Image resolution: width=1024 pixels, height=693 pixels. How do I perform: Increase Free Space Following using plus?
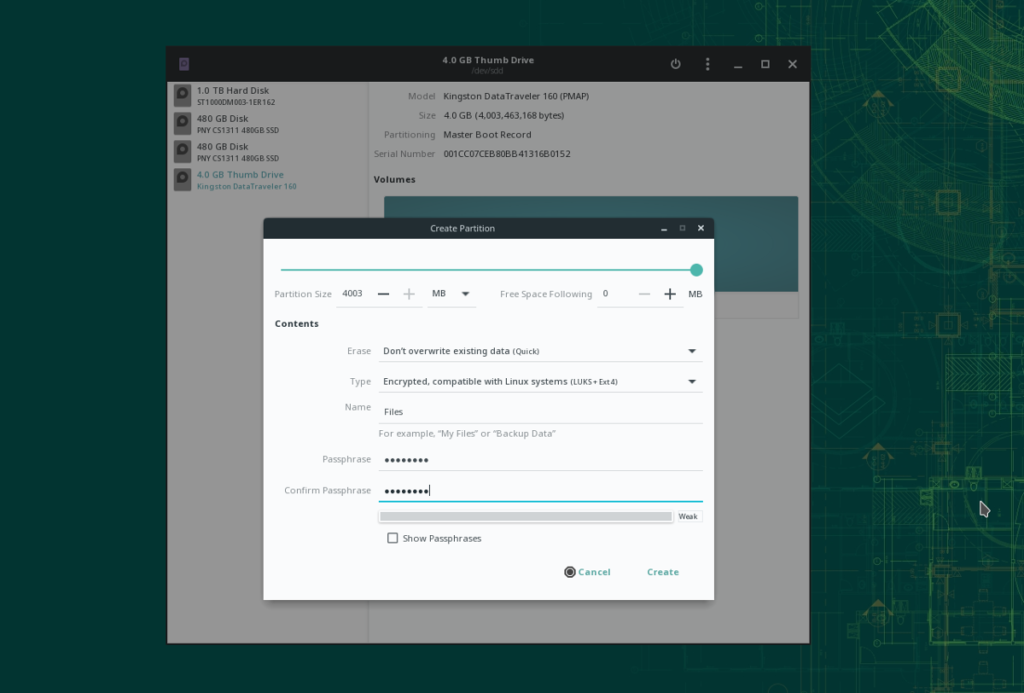coord(670,293)
